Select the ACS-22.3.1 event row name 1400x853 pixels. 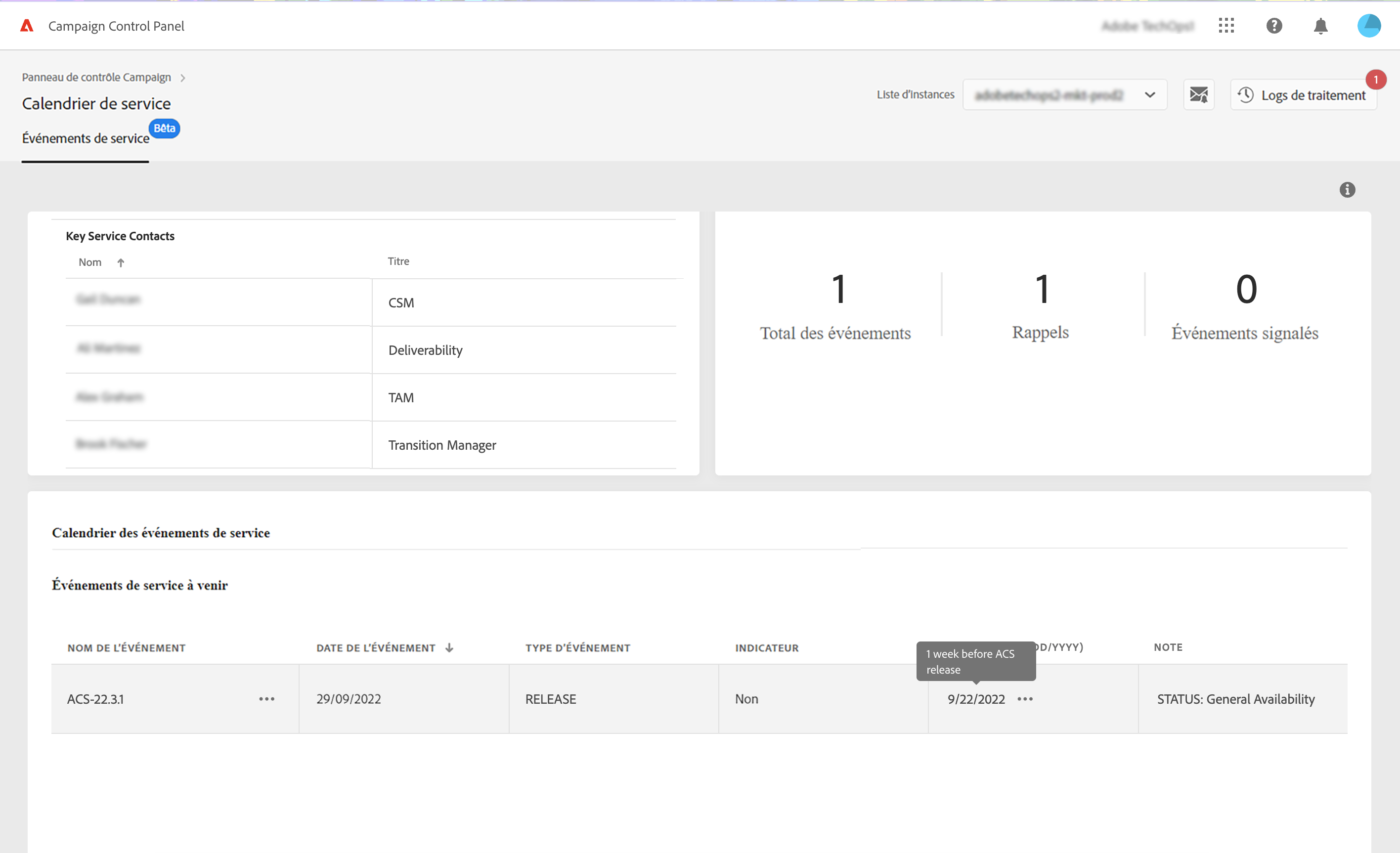95,699
